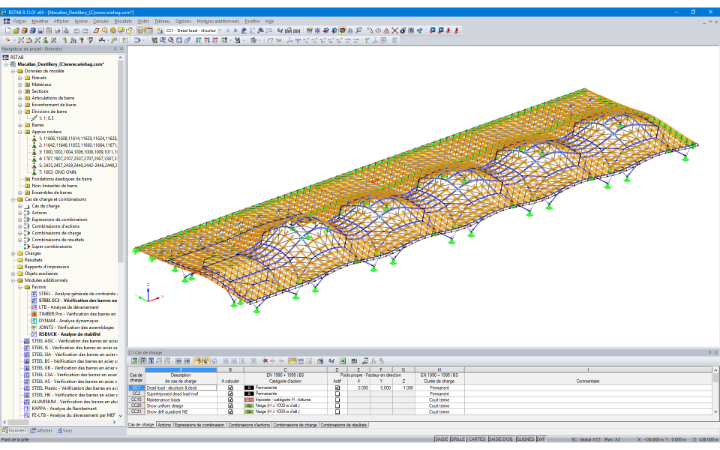Open RSBUCK stability analysis module
The height and width of the screenshot is (450, 720).
pos(65,334)
